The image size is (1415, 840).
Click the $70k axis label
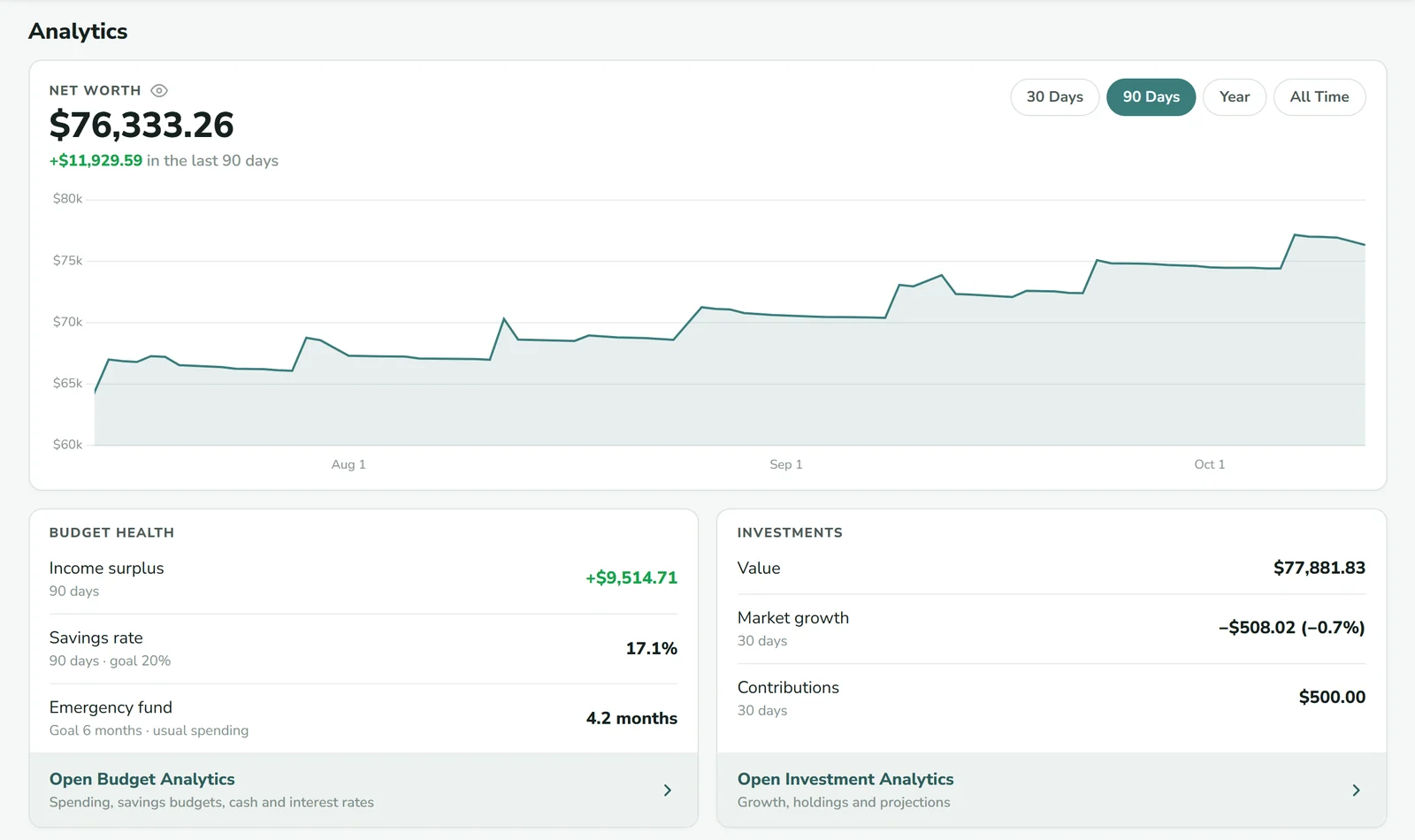(67, 322)
